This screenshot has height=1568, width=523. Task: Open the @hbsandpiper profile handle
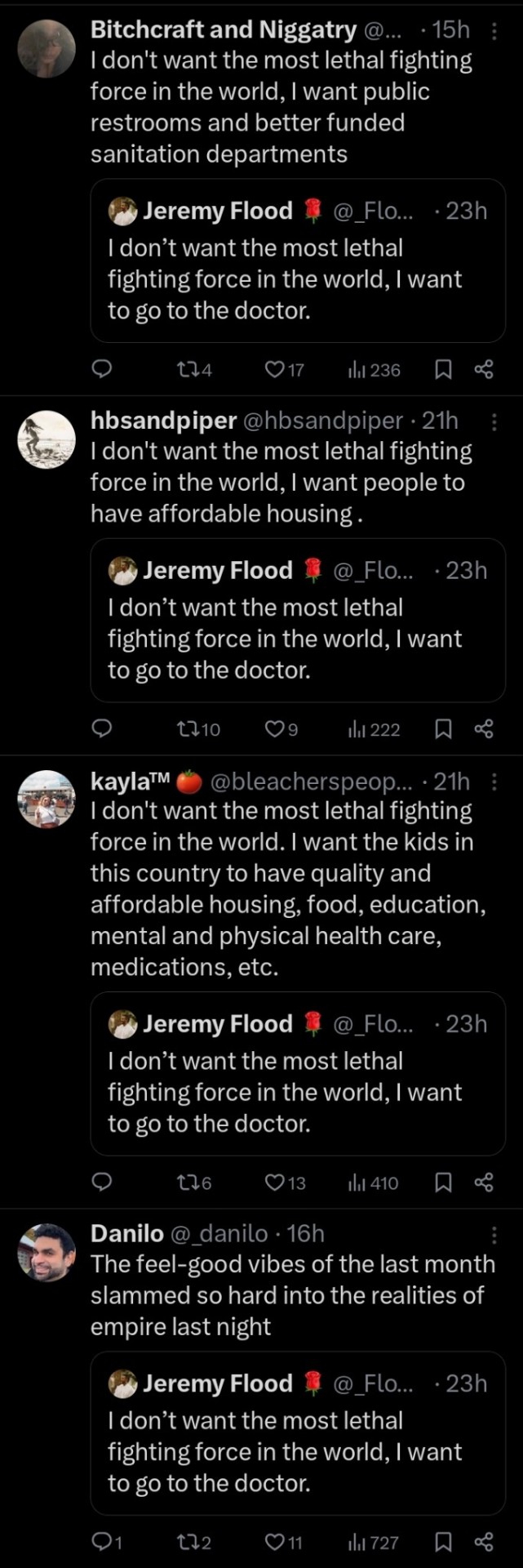pos(323,421)
